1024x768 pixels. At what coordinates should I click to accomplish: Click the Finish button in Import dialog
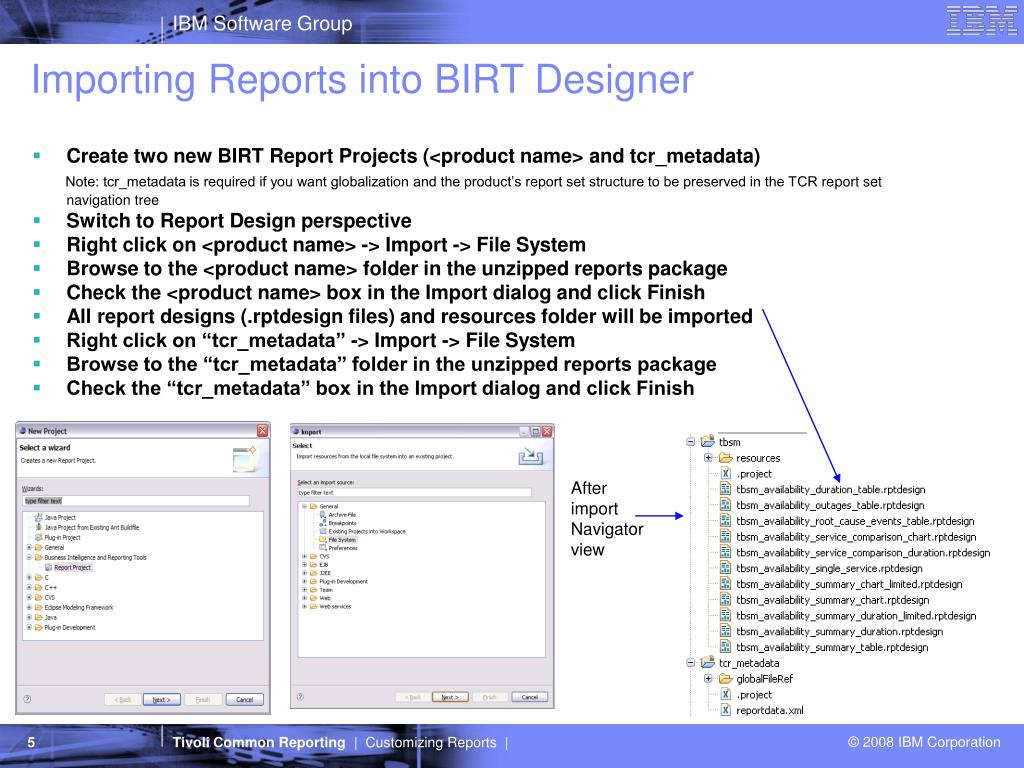click(490, 697)
